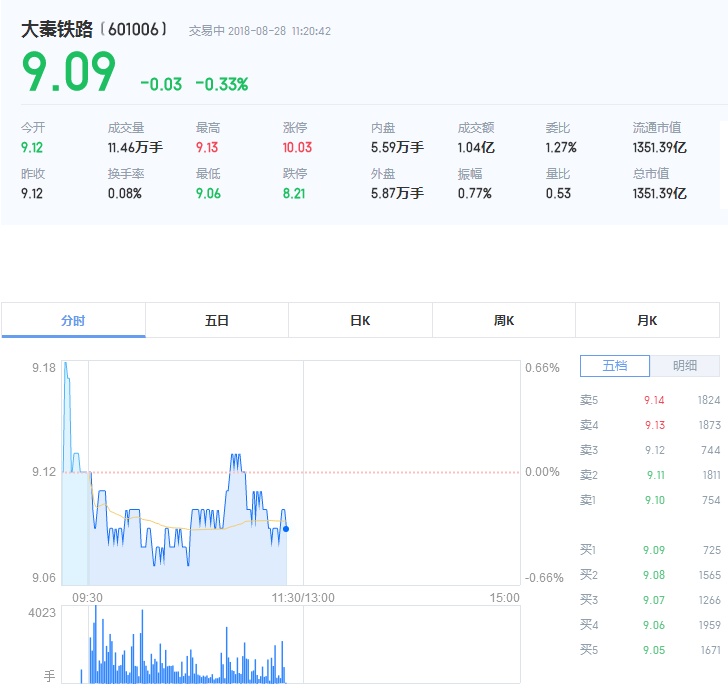Switch to the 周K chart tab

coord(504,320)
